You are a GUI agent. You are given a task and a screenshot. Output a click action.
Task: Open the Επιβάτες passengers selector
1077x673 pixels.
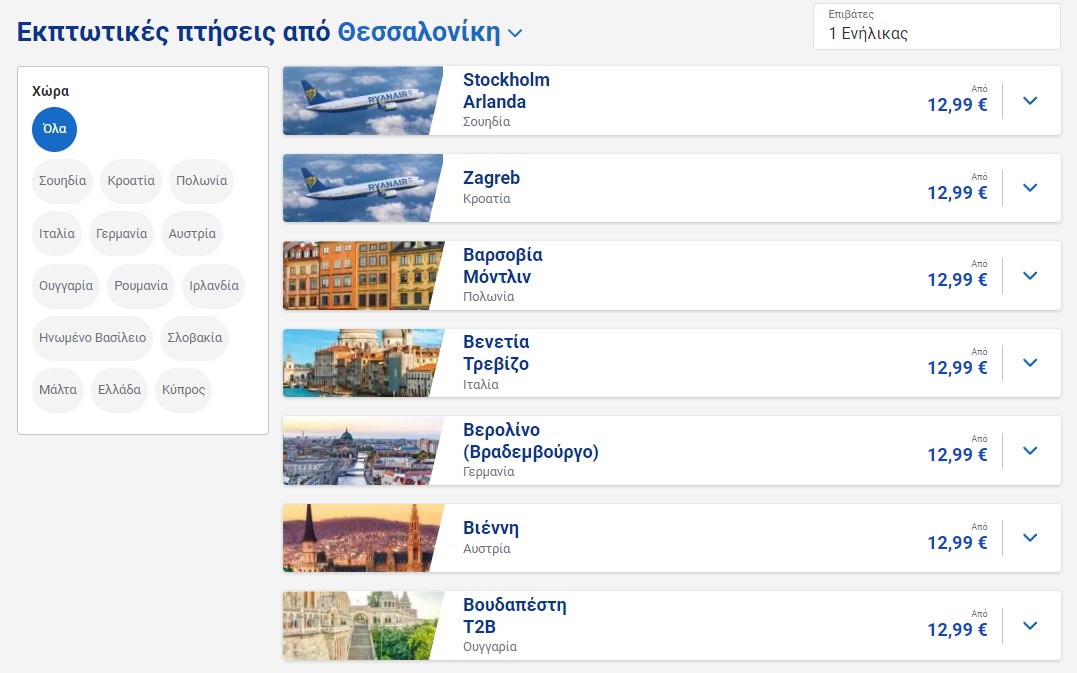(937, 26)
